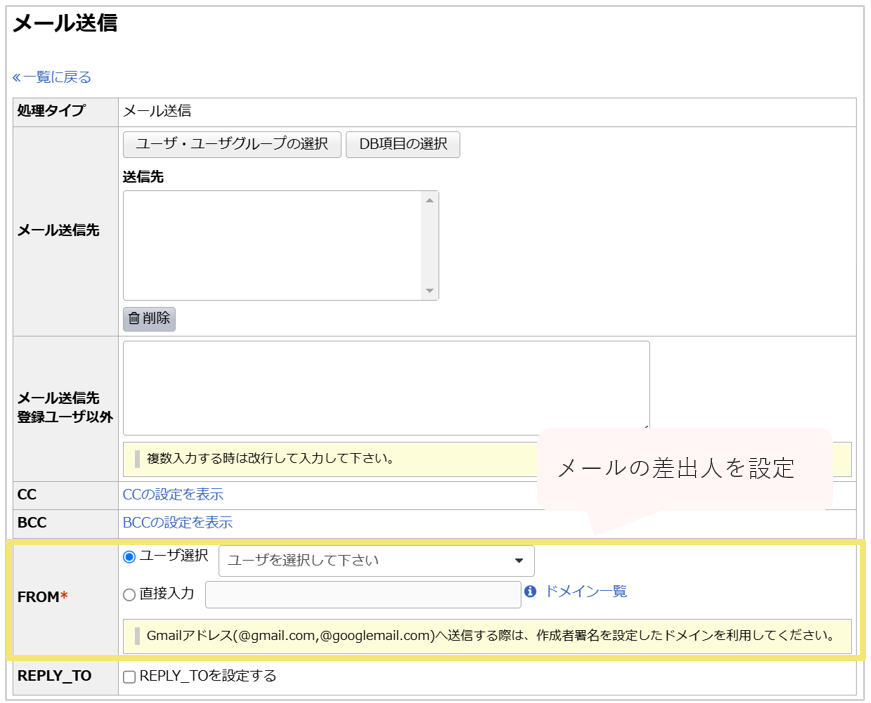Click the 直接入力 address input field
Viewport: 871px width, 703px height.
pyautogui.click(x=360, y=590)
